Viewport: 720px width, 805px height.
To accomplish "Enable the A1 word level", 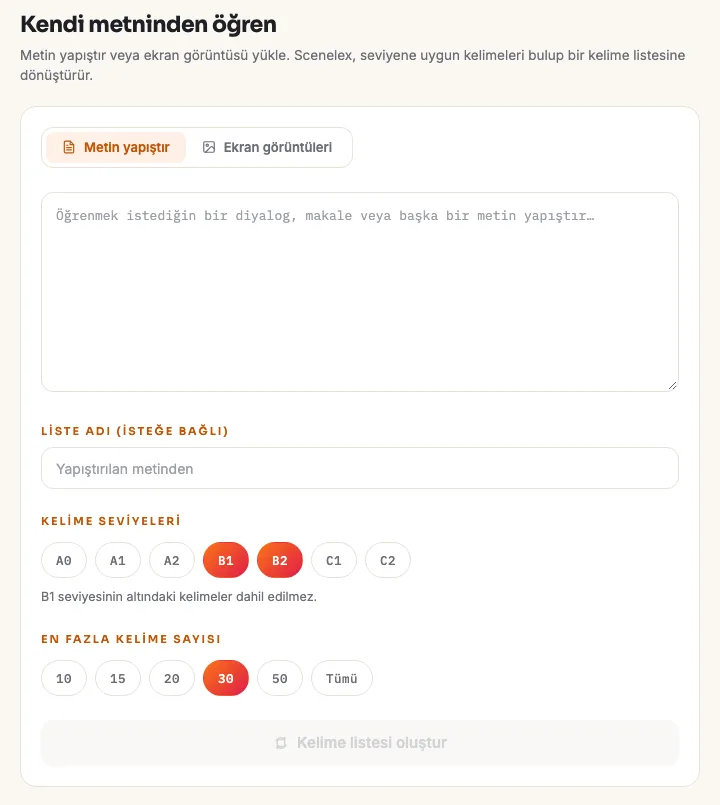I will 118,560.
